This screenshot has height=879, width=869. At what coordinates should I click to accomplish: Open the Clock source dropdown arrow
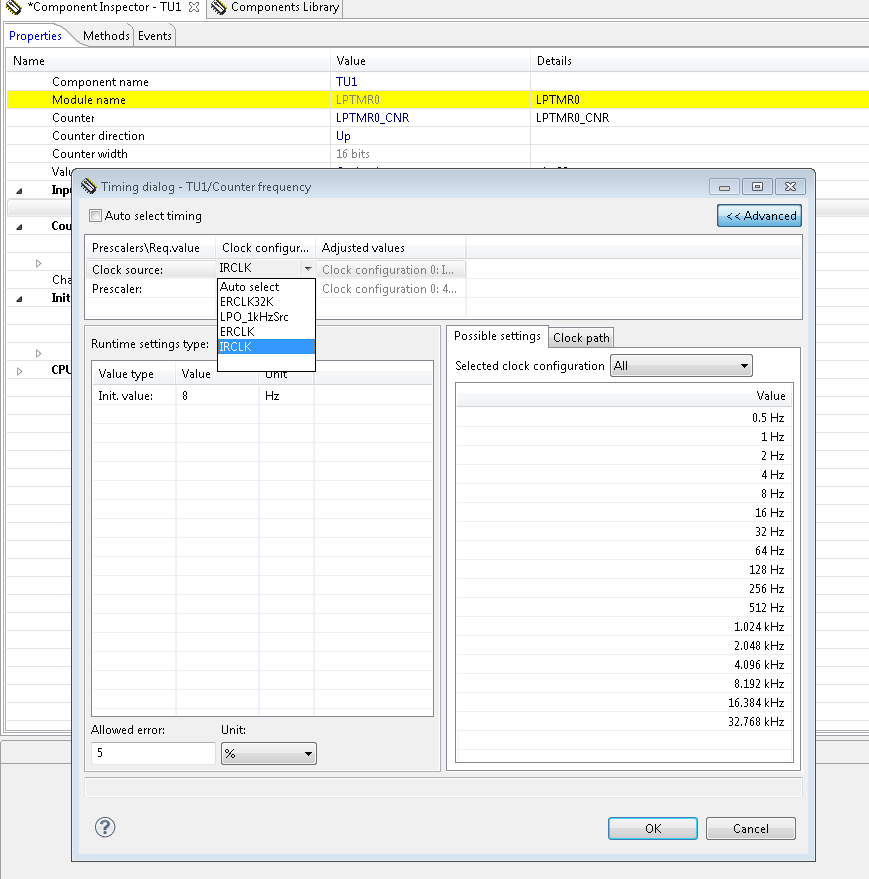[x=307, y=269]
